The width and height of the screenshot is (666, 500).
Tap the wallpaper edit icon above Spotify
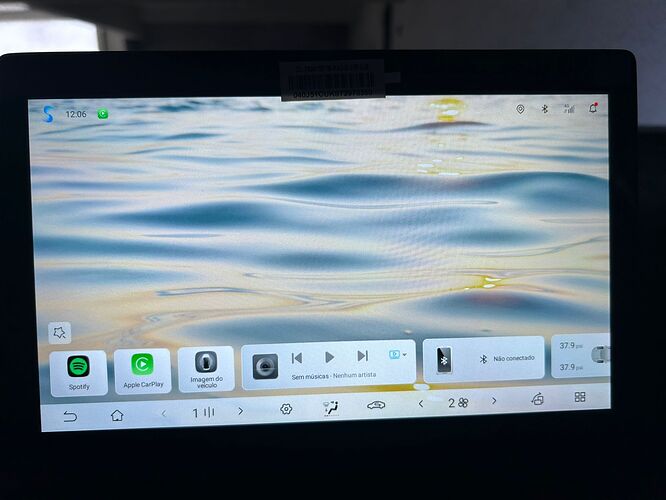pos(58,332)
